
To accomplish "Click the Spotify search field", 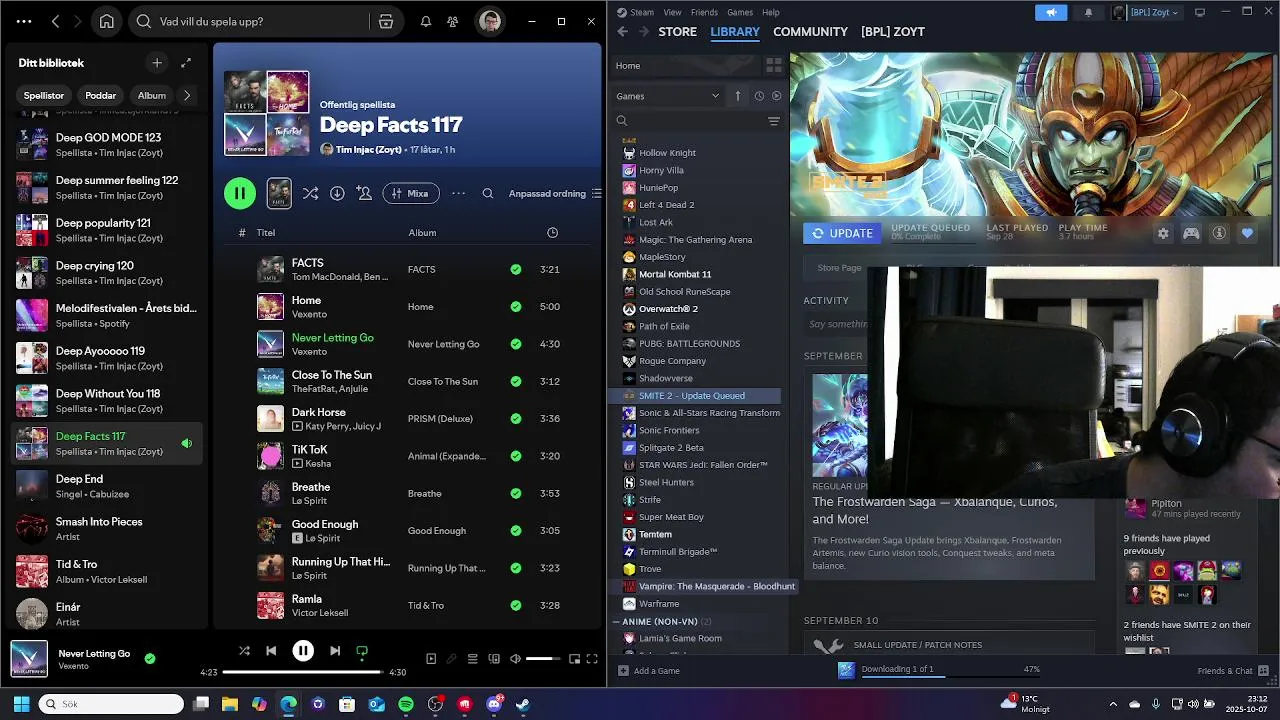I will tap(264, 21).
